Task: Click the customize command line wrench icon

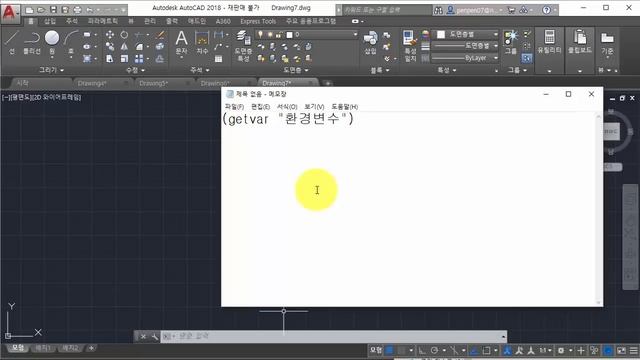Action: [x=154, y=336]
